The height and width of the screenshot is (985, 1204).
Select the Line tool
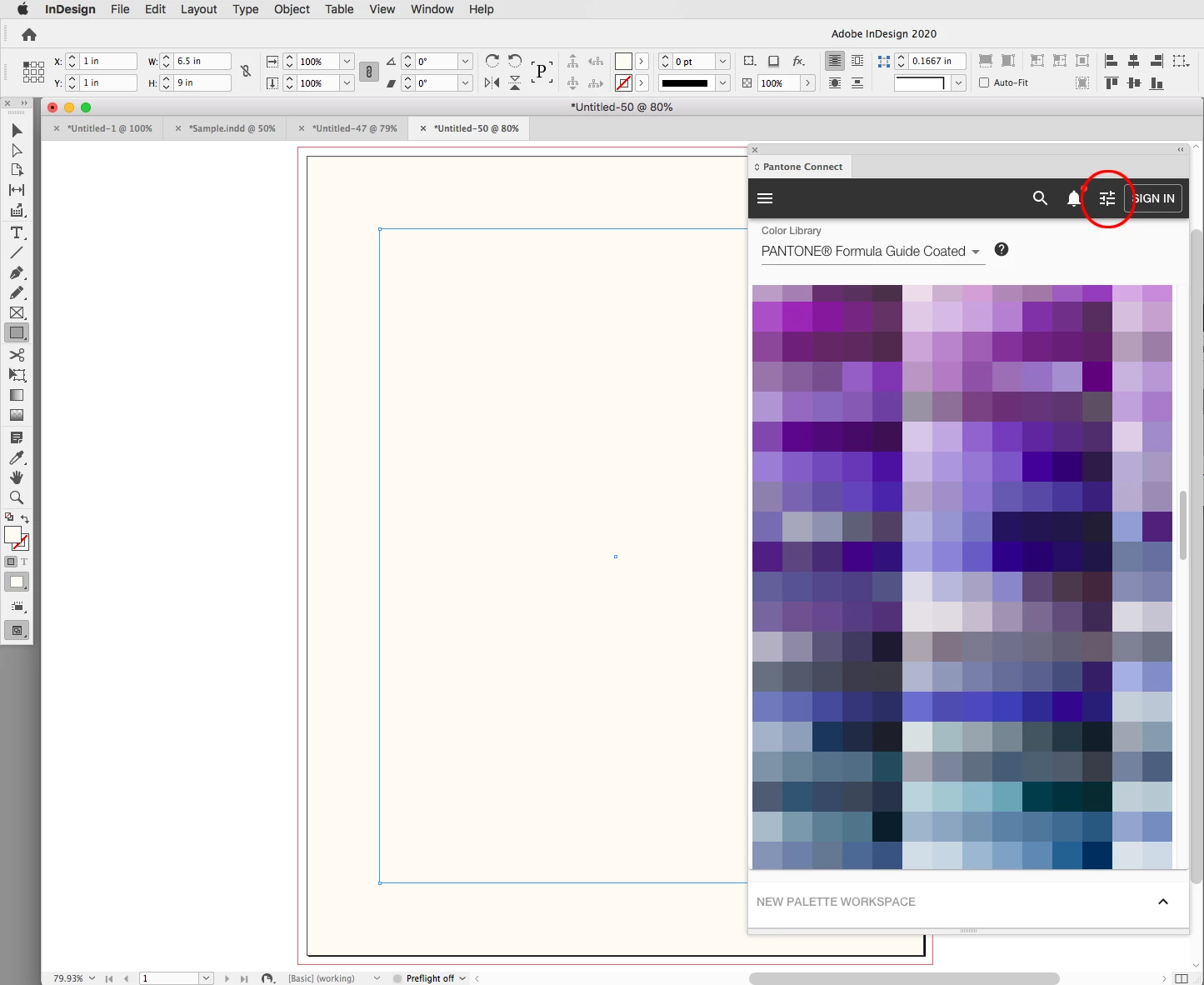click(x=17, y=252)
